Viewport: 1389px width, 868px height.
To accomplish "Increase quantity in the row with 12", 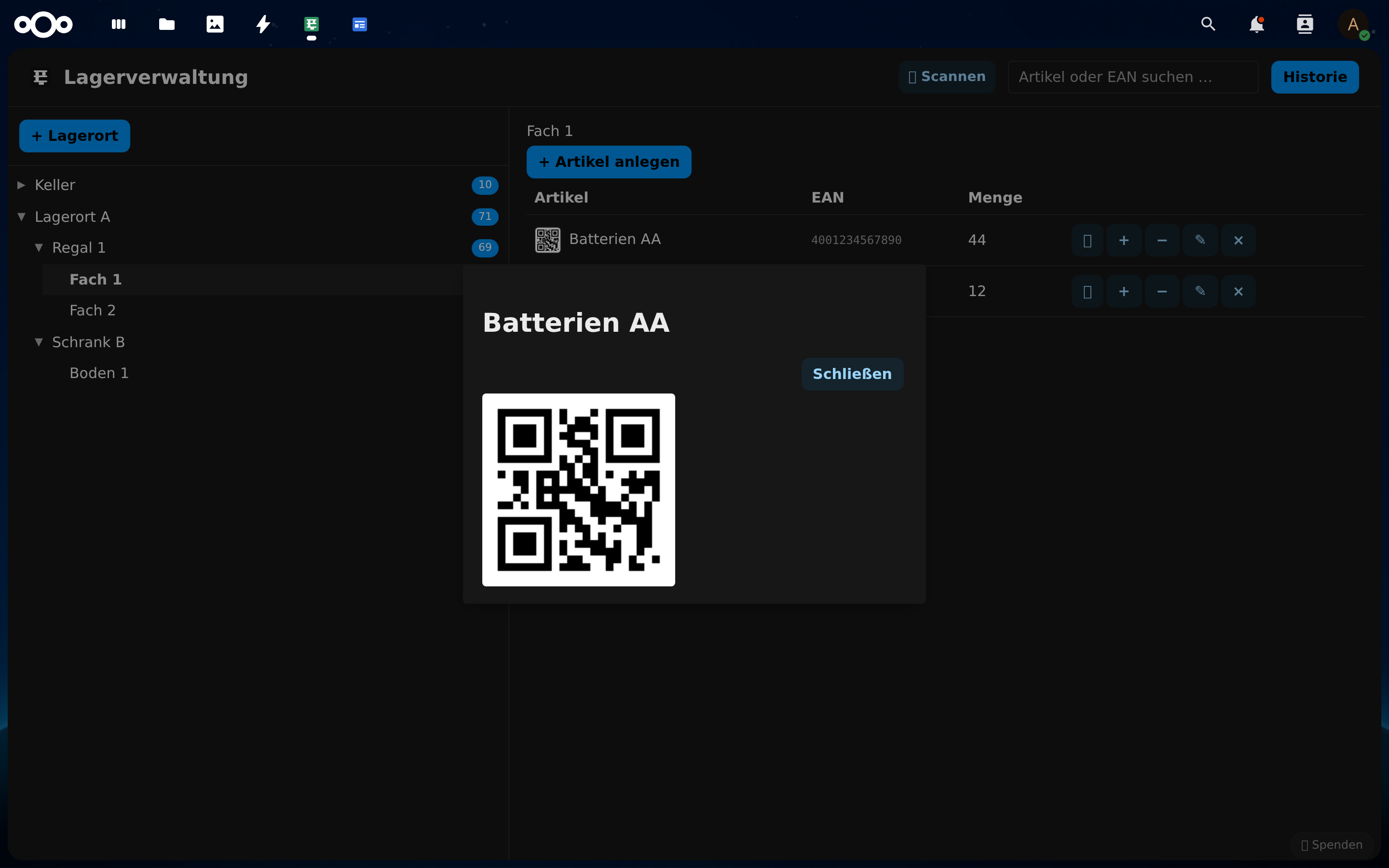I will [1124, 291].
